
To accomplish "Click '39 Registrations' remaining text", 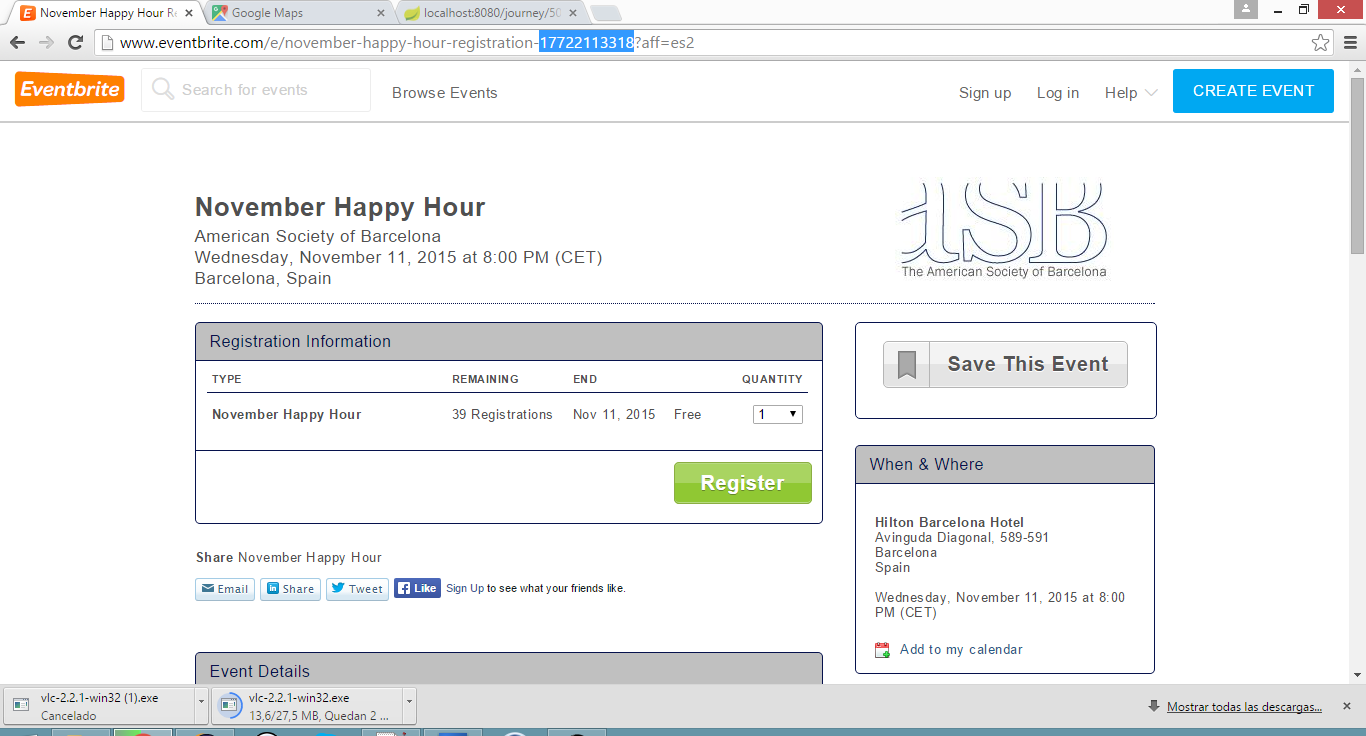I will (x=502, y=414).
